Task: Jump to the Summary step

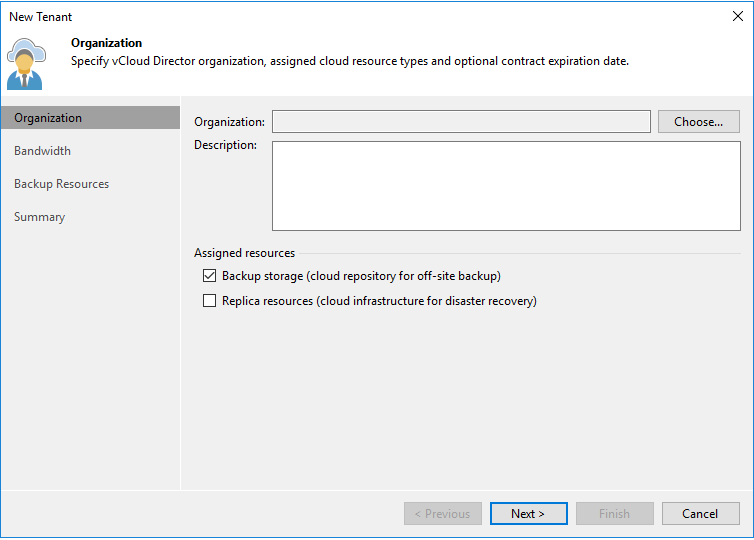Action: 39,217
